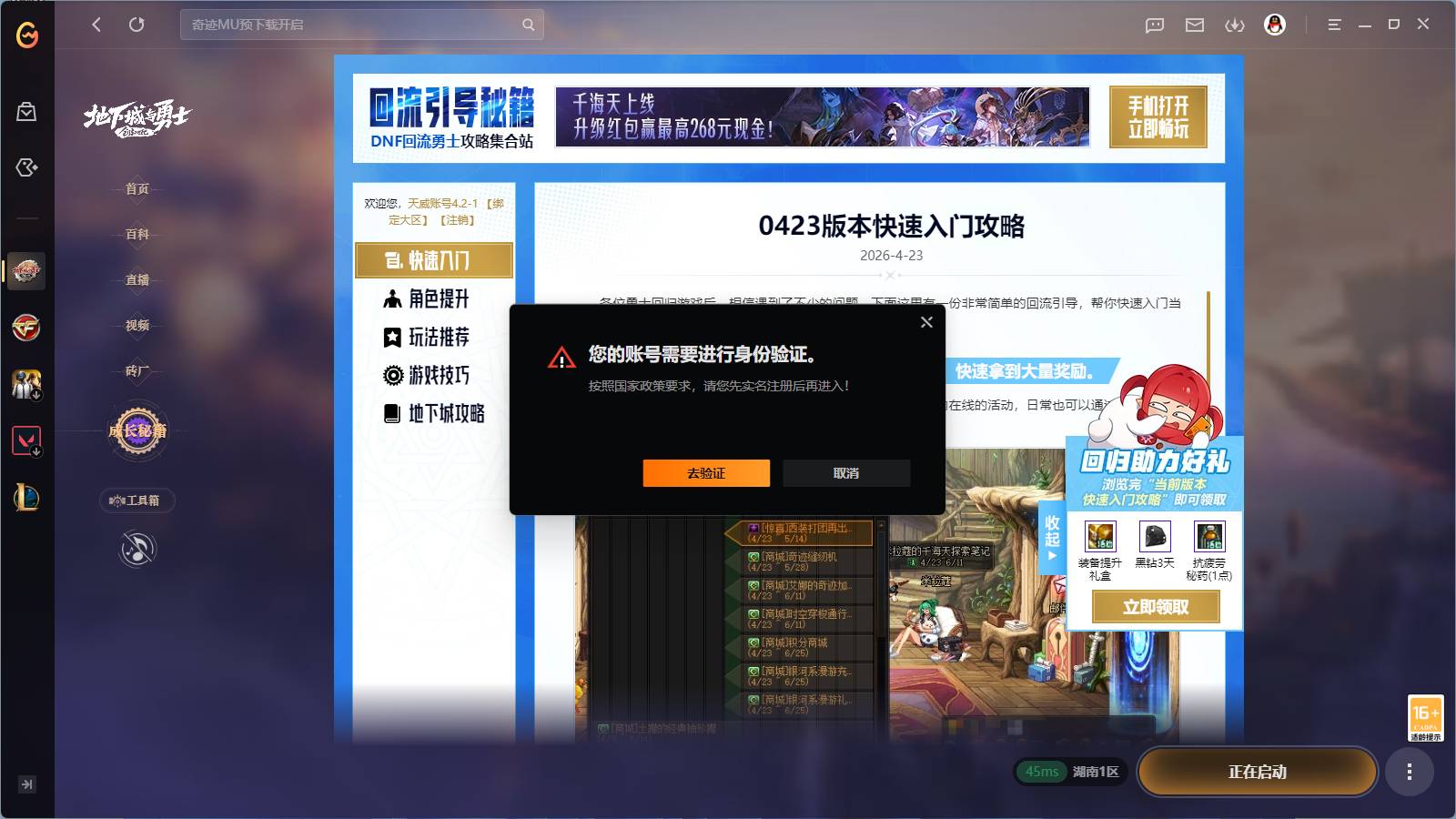Screen dimensions: 1456x819
Task: Open the 湖南1区 server selector
Action: point(1096,772)
